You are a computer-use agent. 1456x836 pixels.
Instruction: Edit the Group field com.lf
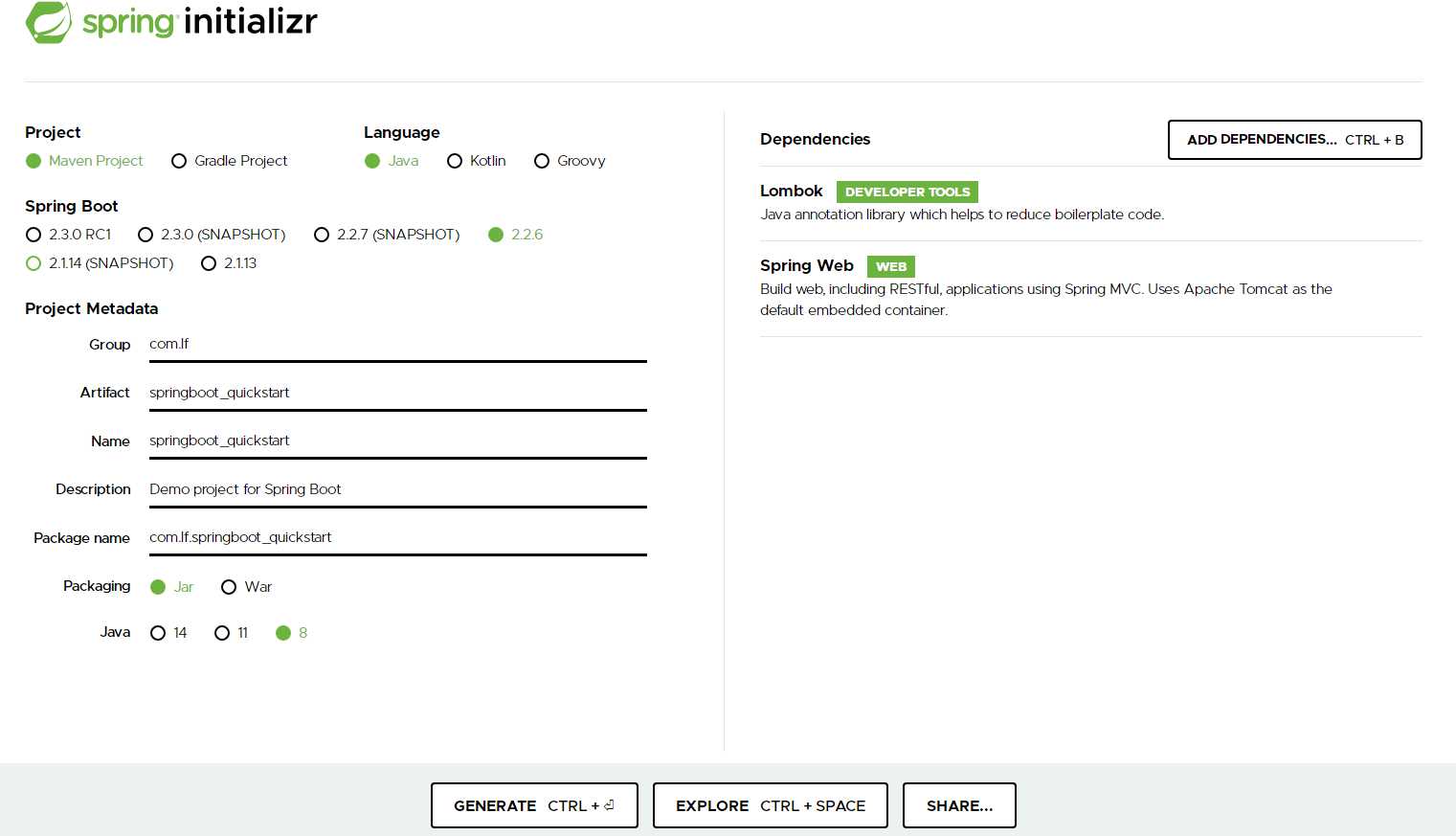pyautogui.click(x=398, y=345)
